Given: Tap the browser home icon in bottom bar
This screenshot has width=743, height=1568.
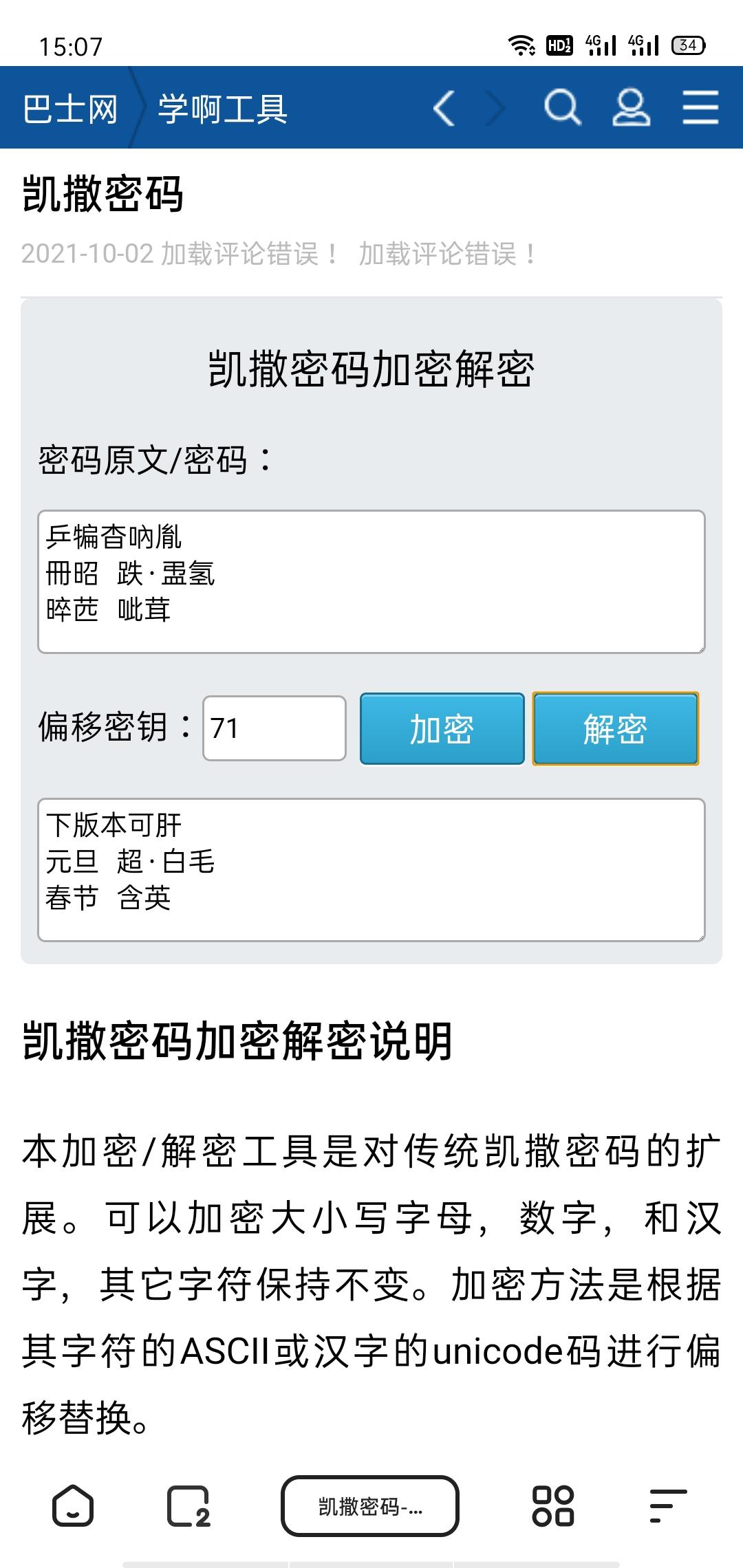Looking at the screenshot, I should [73, 1506].
